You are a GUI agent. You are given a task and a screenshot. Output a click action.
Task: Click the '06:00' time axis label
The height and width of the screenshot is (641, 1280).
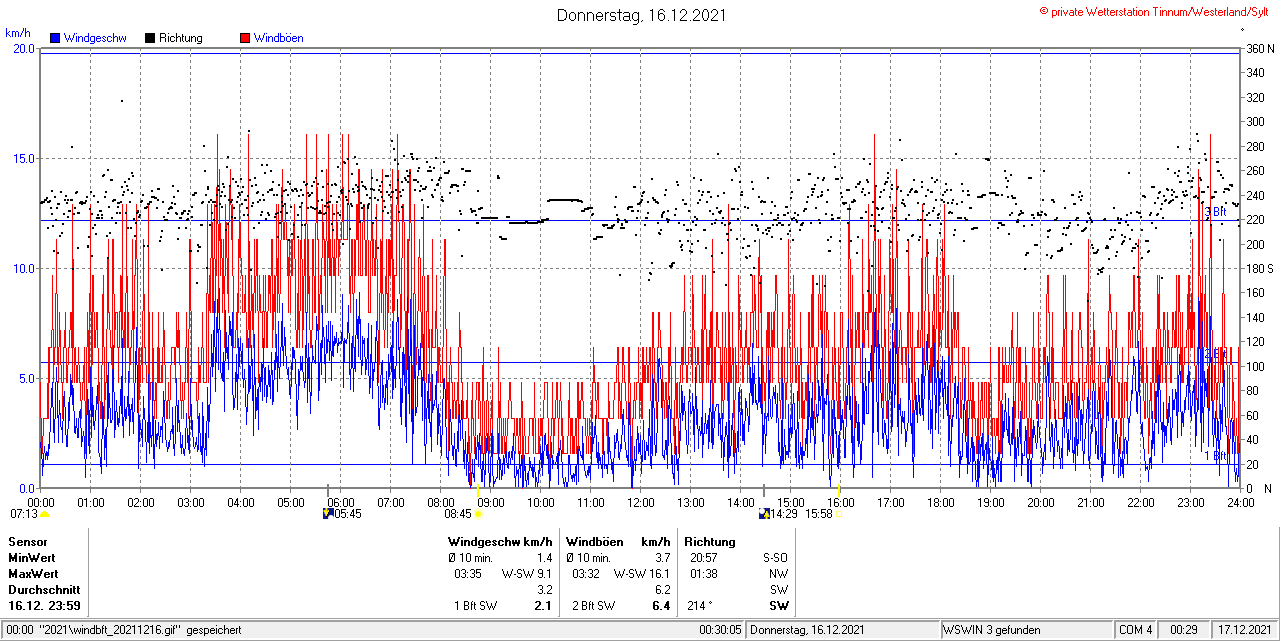(x=341, y=502)
